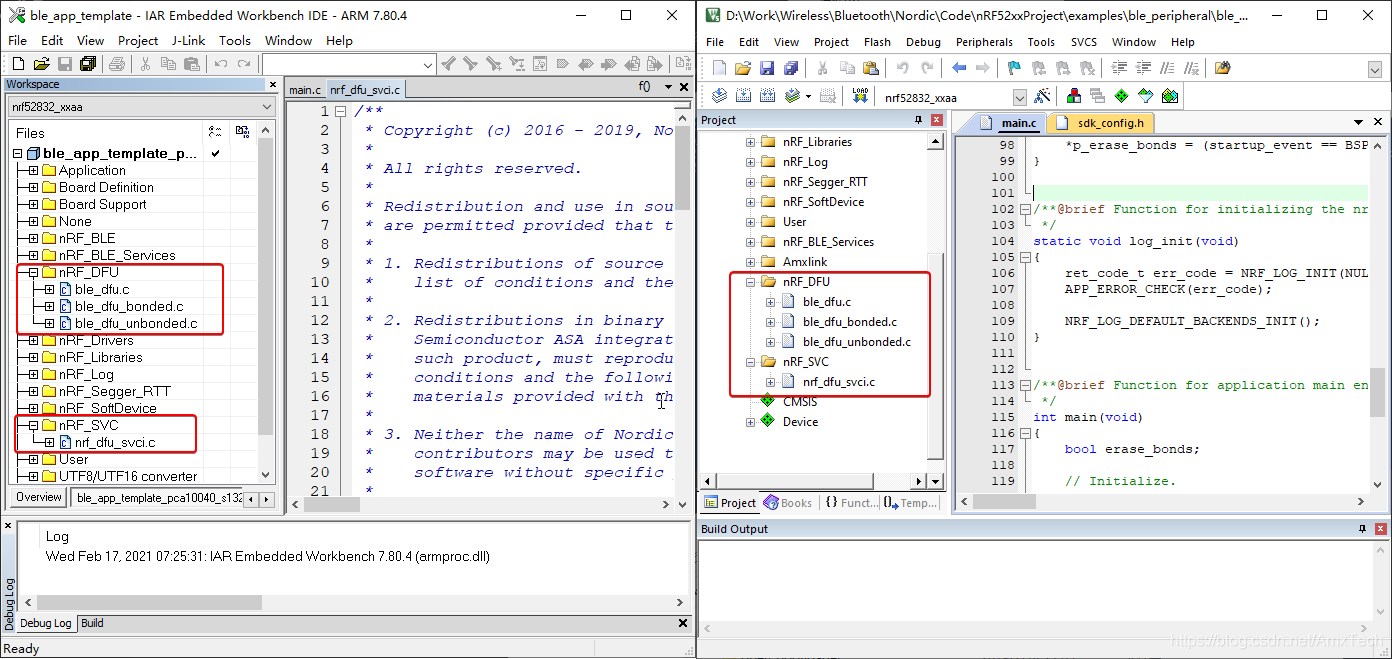
Task: Expand Application group in IAR workspace
Action: (x=33, y=170)
